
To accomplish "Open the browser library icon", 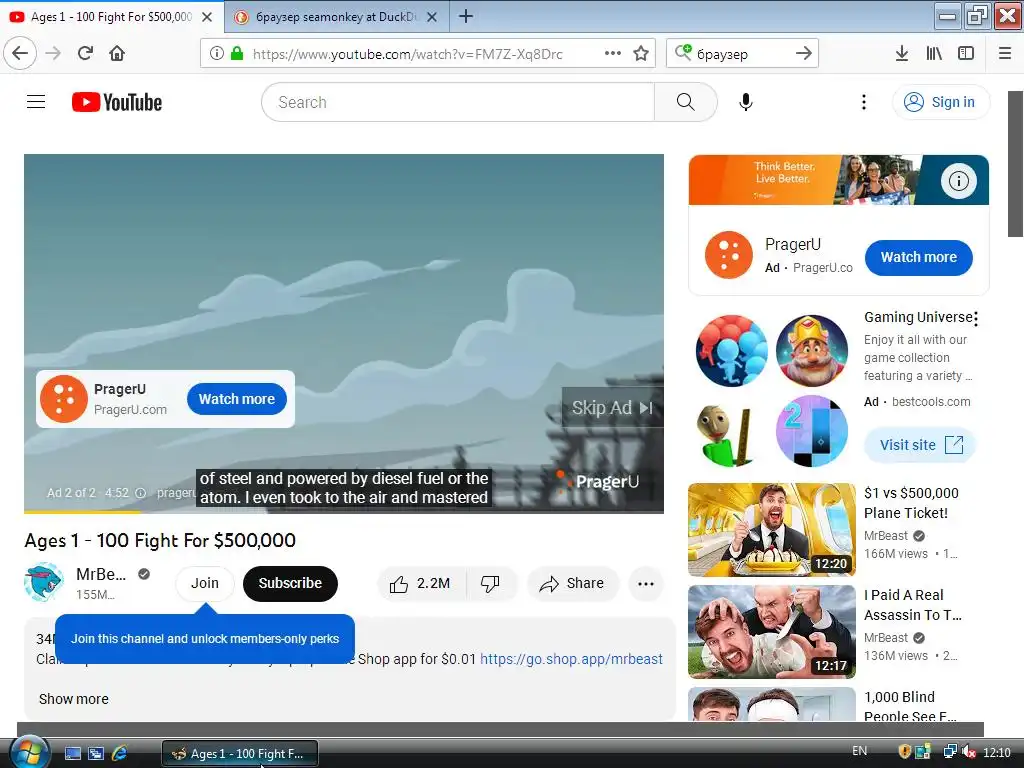I will point(934,54).
